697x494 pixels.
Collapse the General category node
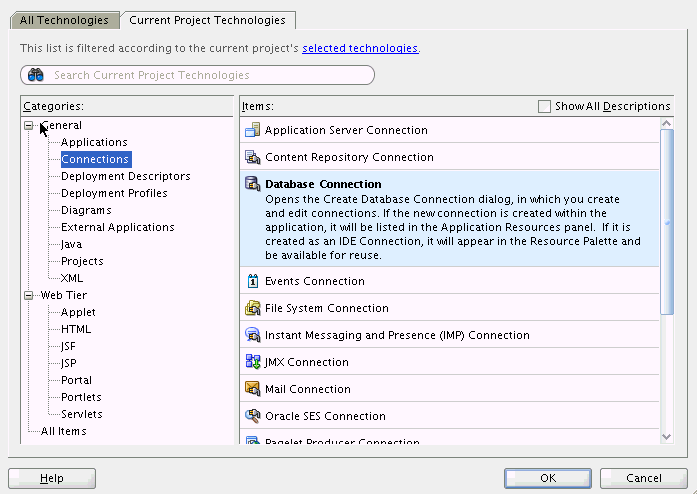[x=28, y=125]
